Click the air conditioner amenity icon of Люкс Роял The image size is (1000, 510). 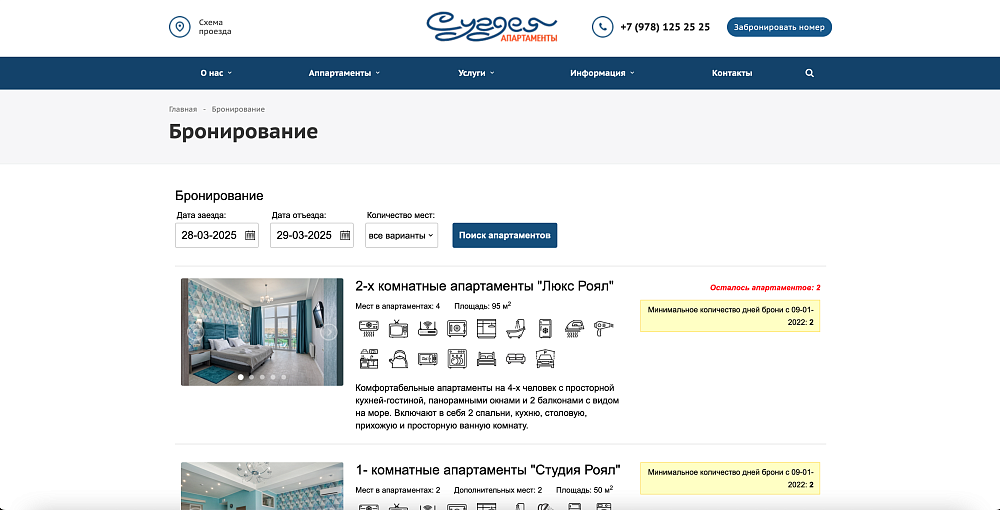[x=368, y=328]
